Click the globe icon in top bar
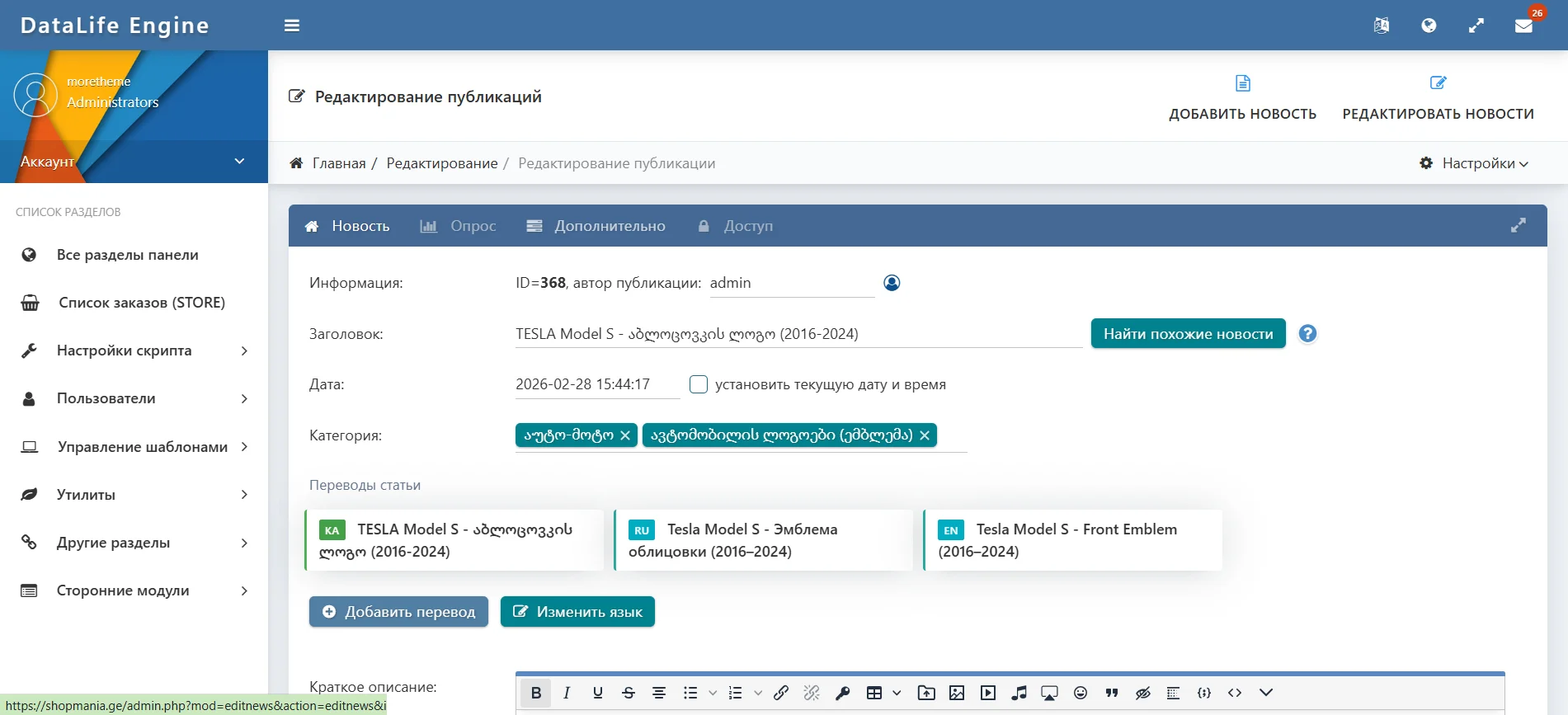Screen dimensions: 1568x715 1429,26
